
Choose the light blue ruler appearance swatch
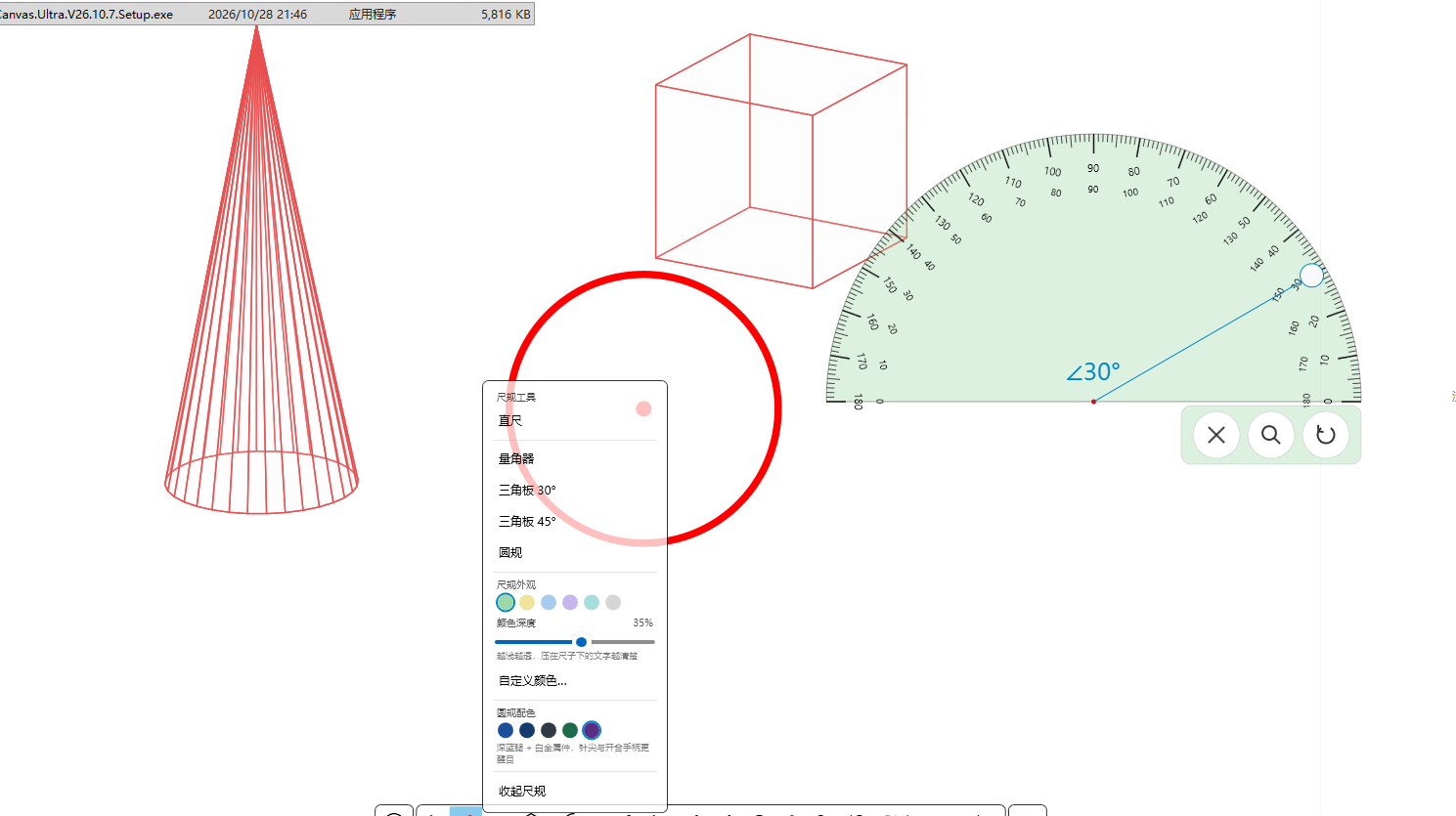point(549,602)
